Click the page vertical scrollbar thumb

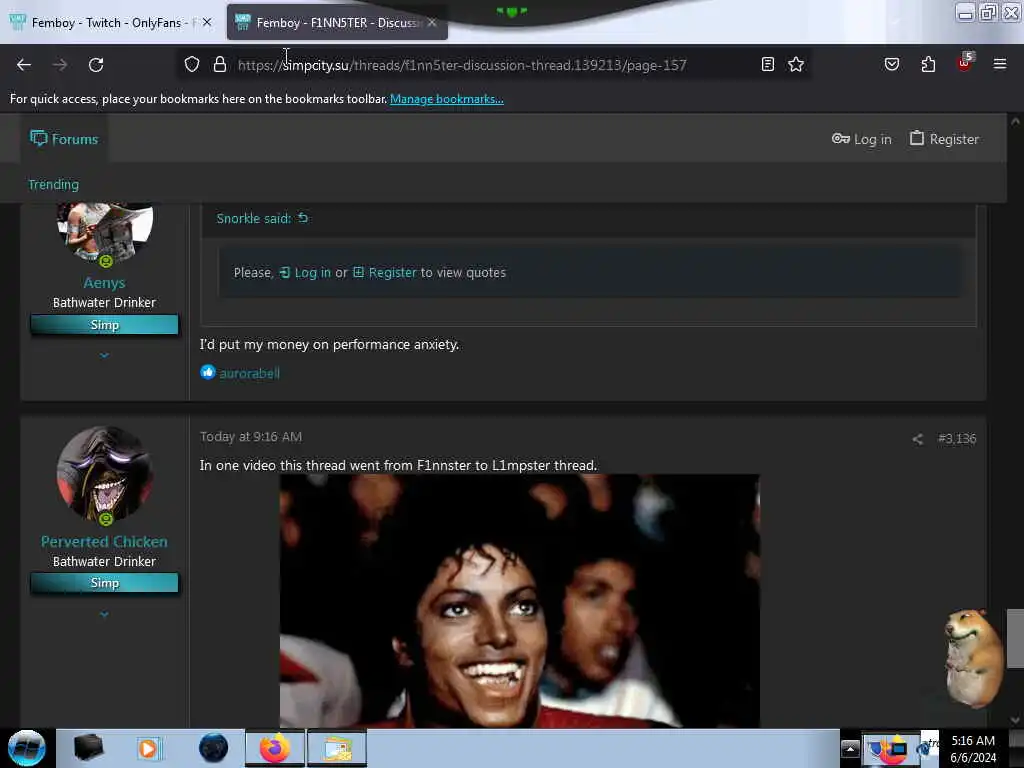pyautogui.click(x=1015, y=638)
